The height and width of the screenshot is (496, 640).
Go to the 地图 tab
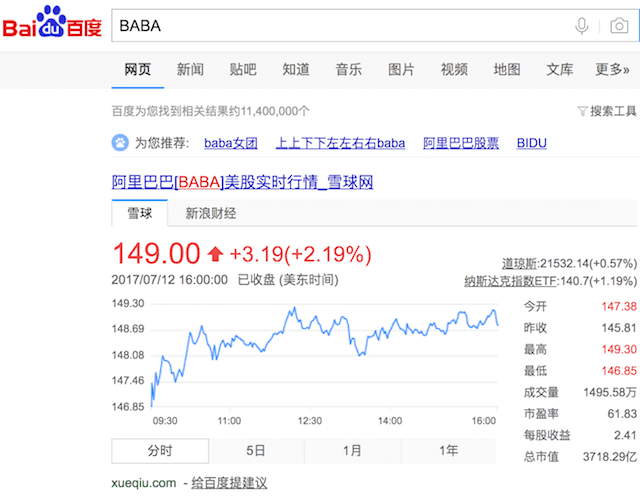(x=507, y=69)
